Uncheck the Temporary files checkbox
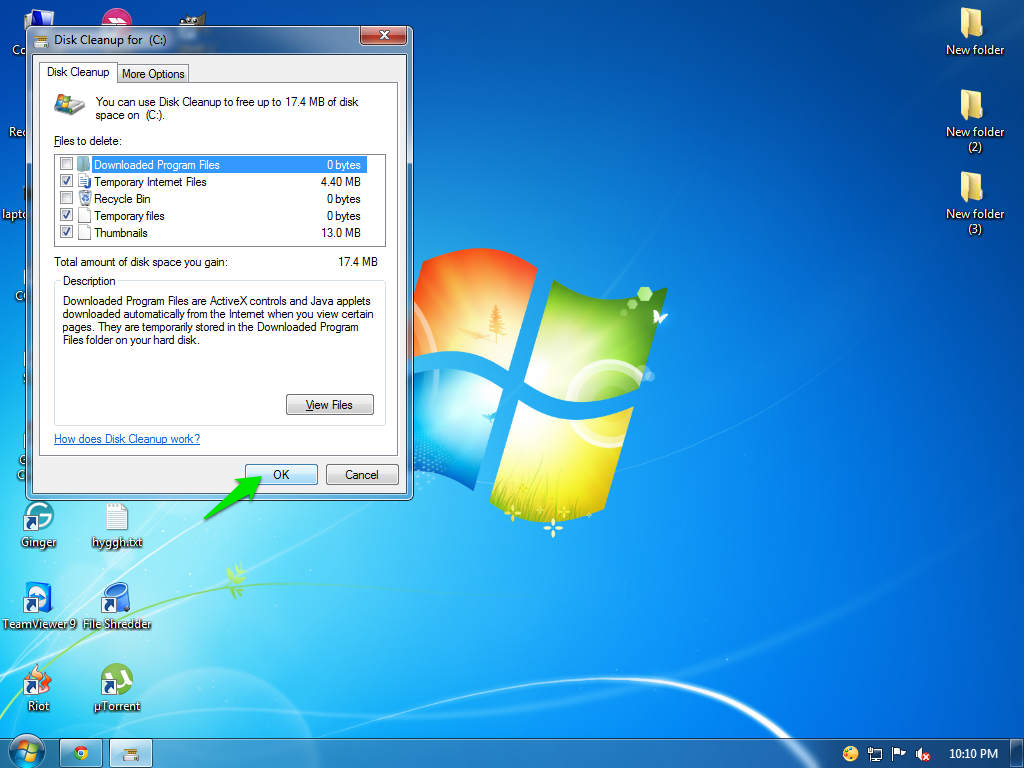Viewport: 1024px width, 768px height. (x=66, y=214)
